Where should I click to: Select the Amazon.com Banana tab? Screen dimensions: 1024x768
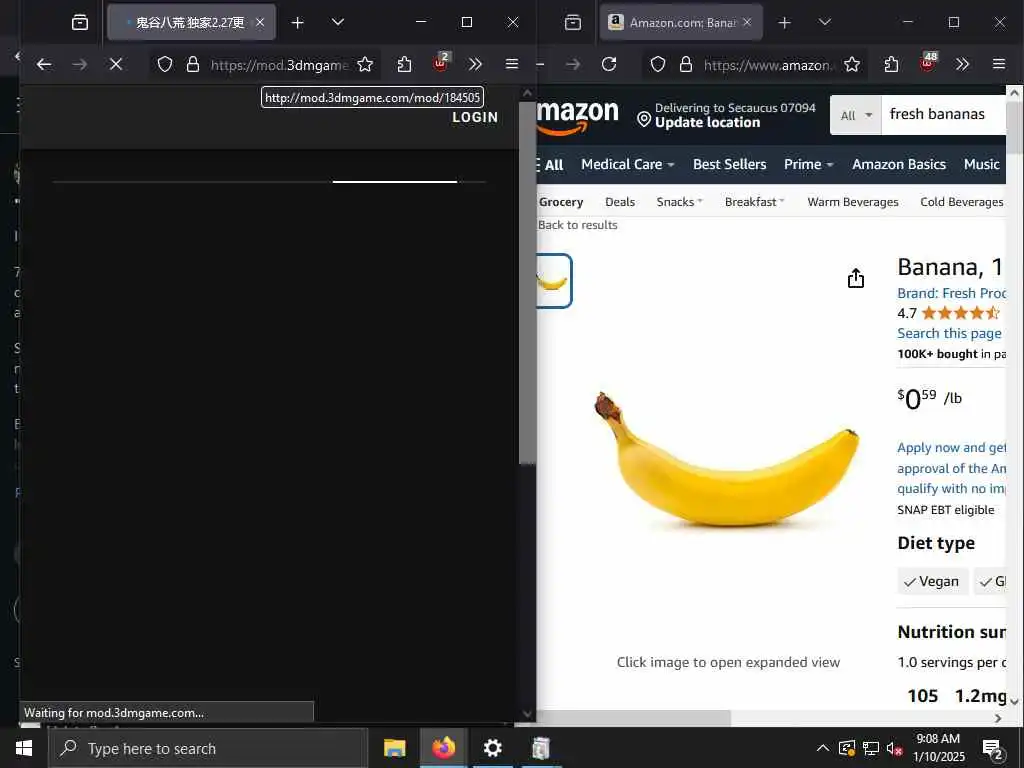point(681,22)
